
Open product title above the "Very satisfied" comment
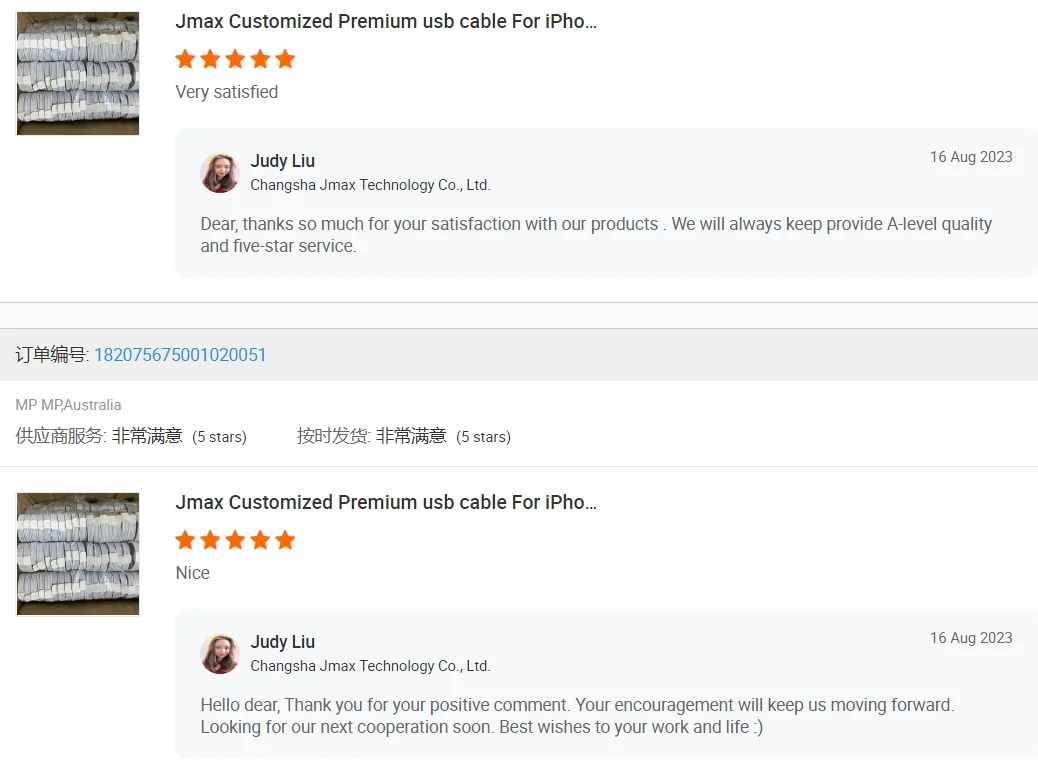coord(386,21)
